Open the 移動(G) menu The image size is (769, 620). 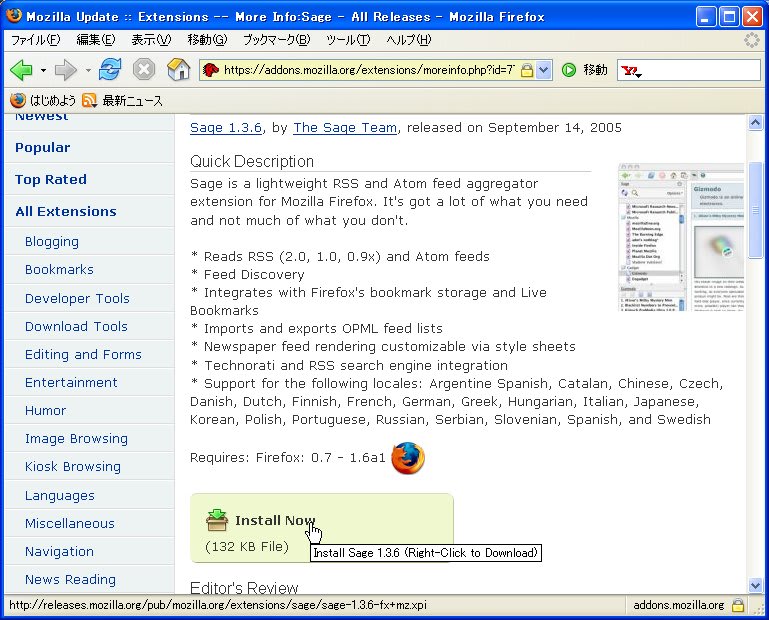tap(207, 40)
